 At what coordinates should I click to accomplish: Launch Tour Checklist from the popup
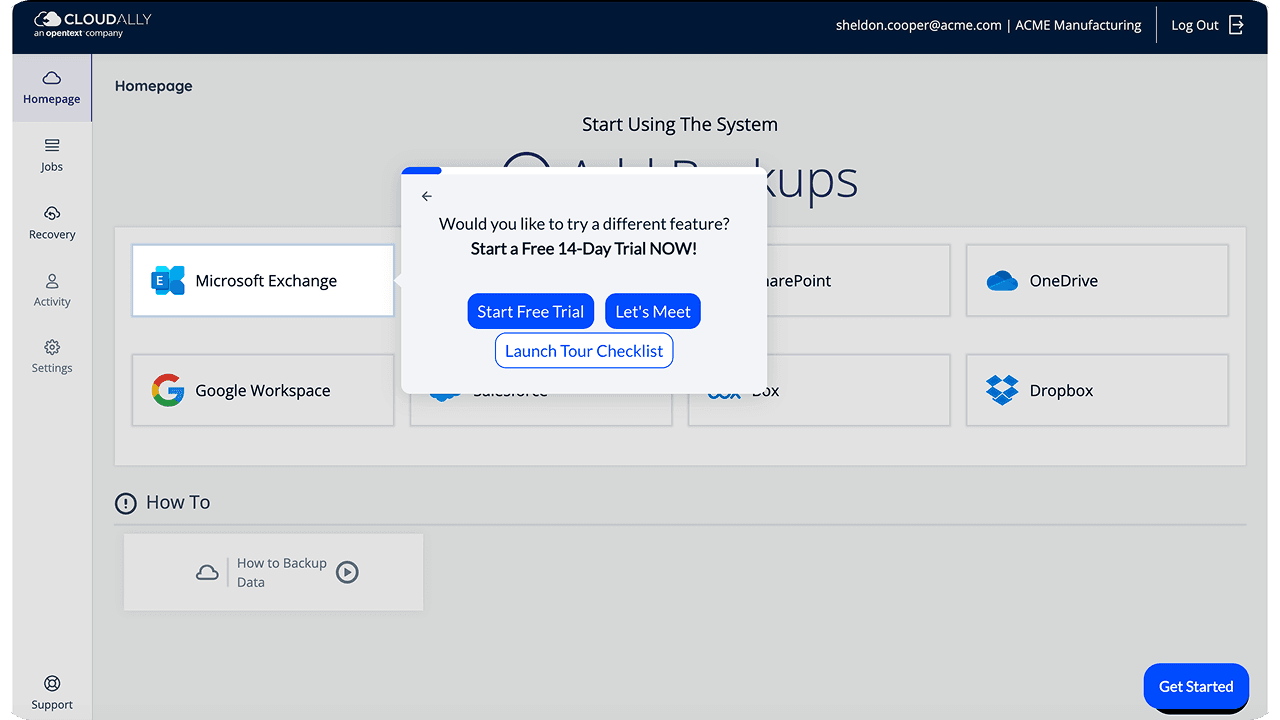coord(584,351)
